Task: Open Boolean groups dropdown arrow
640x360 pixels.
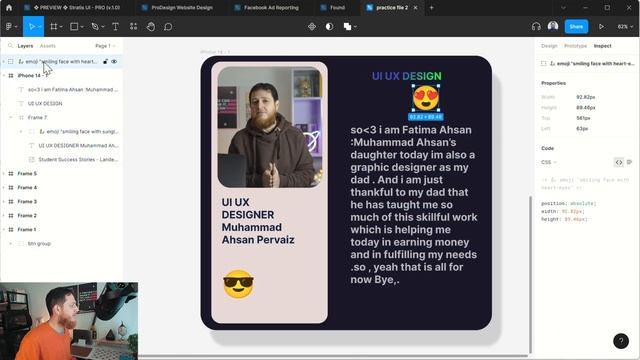Action: (x=355, y=27)
